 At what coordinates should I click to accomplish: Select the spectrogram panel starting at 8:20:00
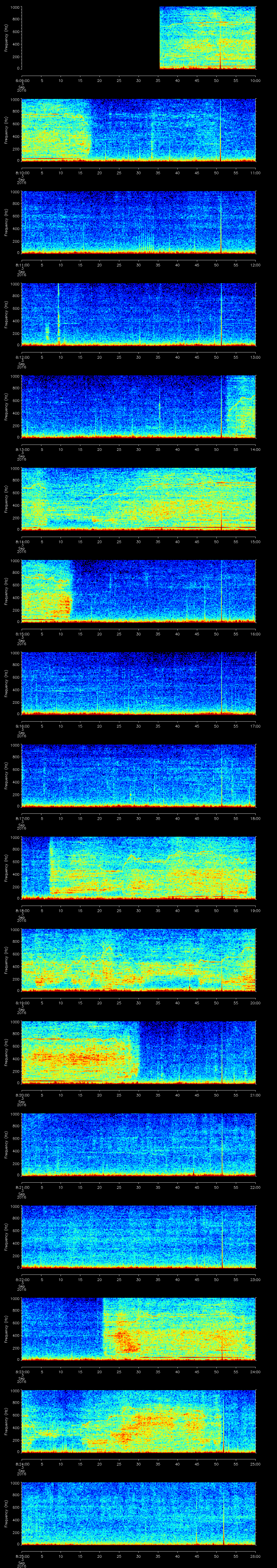[x=139, y=1052]
